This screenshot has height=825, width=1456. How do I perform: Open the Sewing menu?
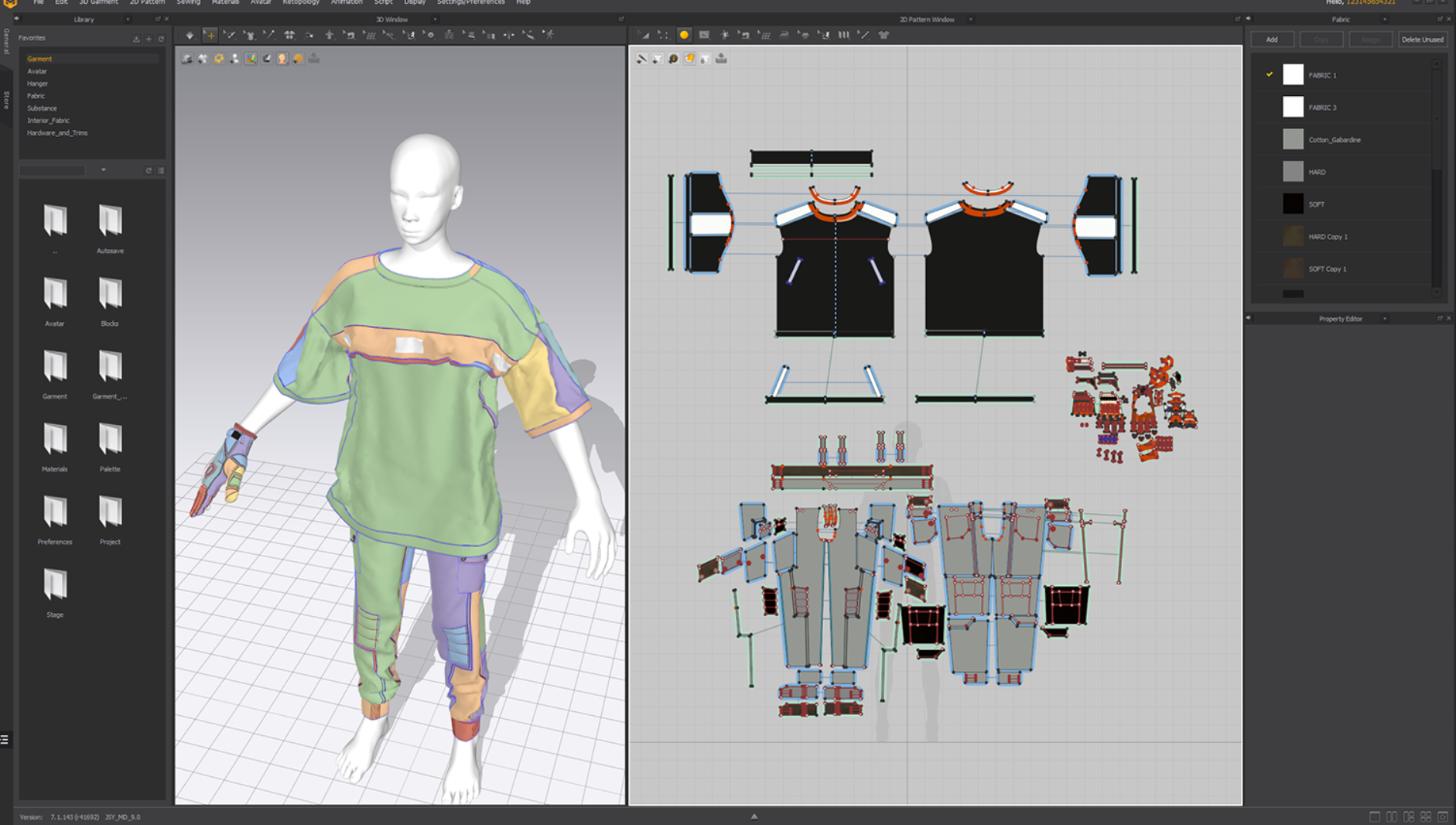[x=188, y=2]
